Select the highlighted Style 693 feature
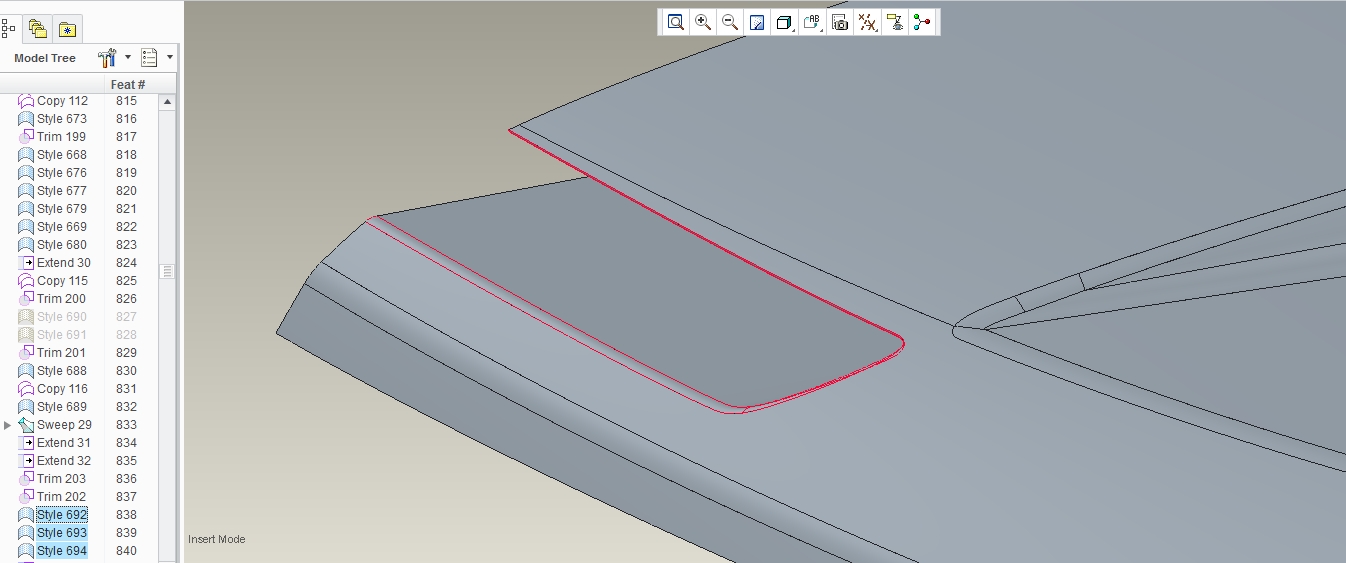Screen dimensions: 1346x563 pos(62,533)
